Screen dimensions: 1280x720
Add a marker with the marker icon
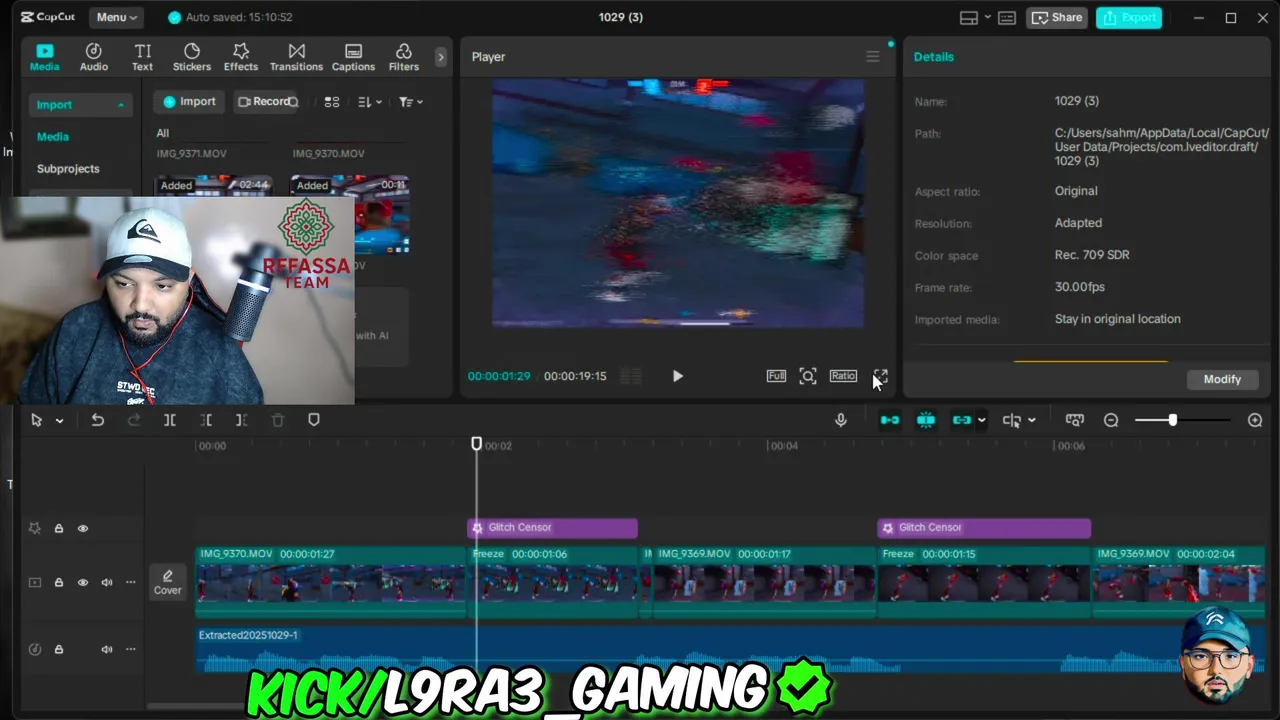coord(314,420)
